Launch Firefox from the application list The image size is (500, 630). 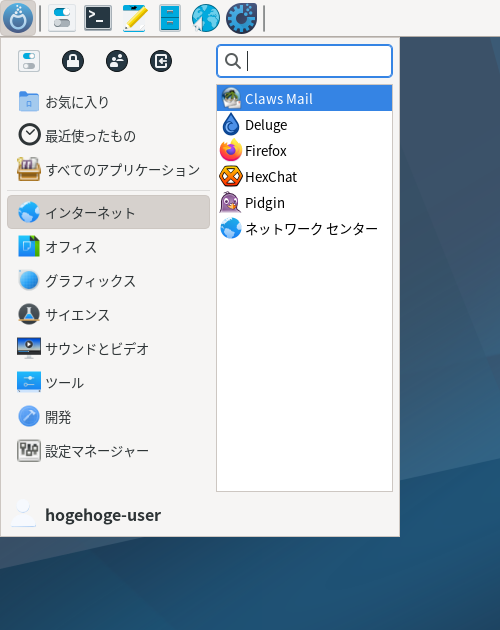[304, 151]
